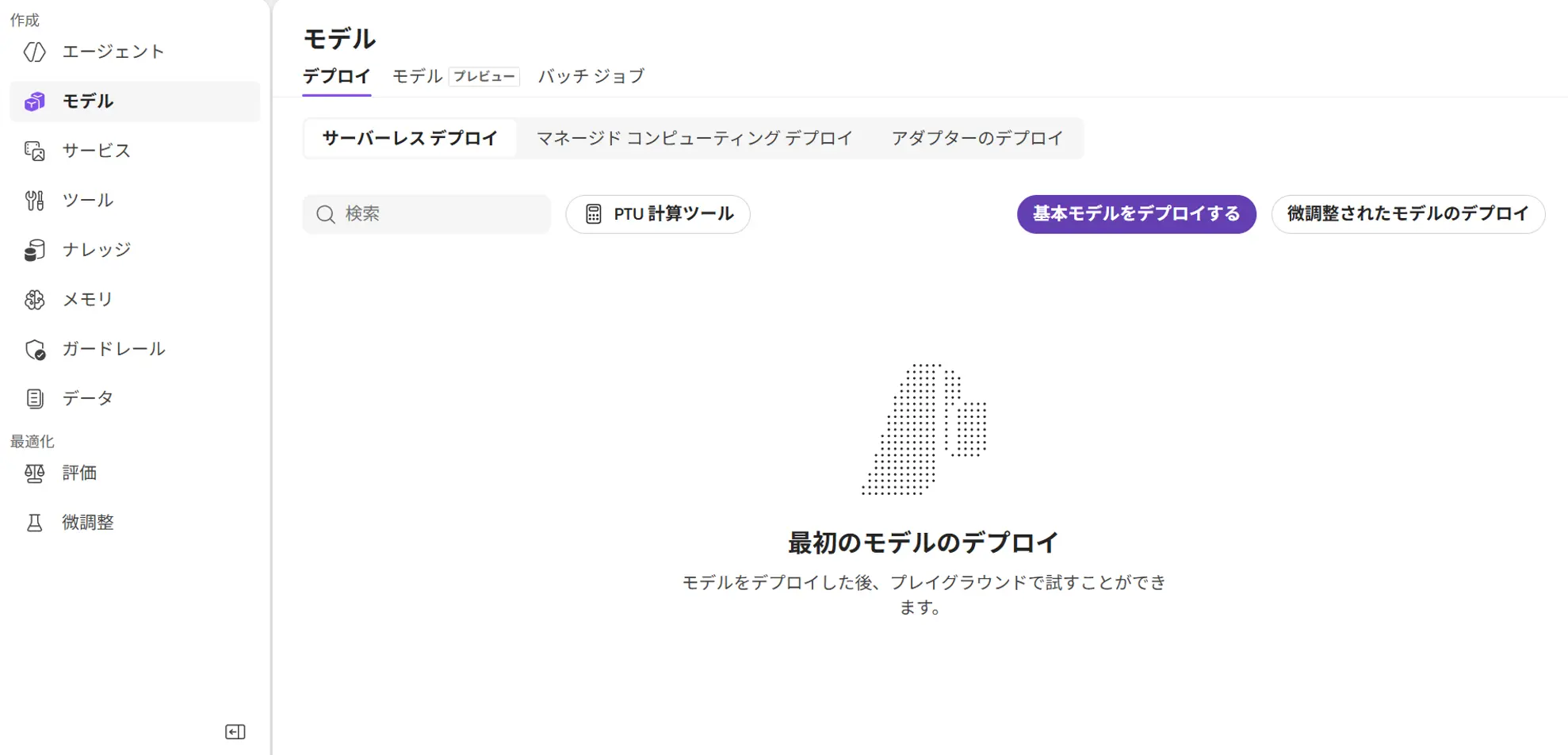
Task: Click the 最適化 section label
Action: [x=33, y=442]
